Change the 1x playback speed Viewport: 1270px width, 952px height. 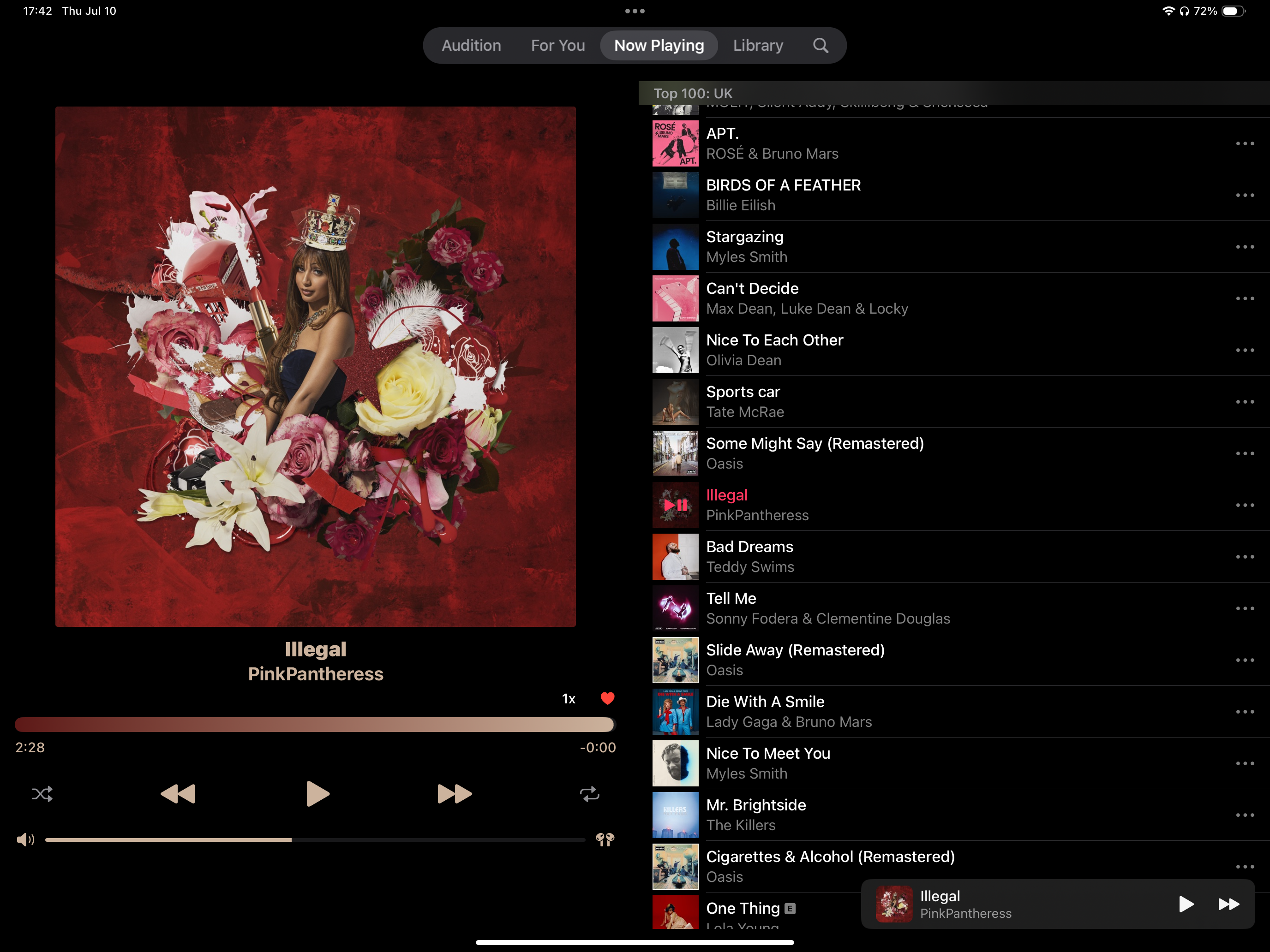(x=569, y=698)
